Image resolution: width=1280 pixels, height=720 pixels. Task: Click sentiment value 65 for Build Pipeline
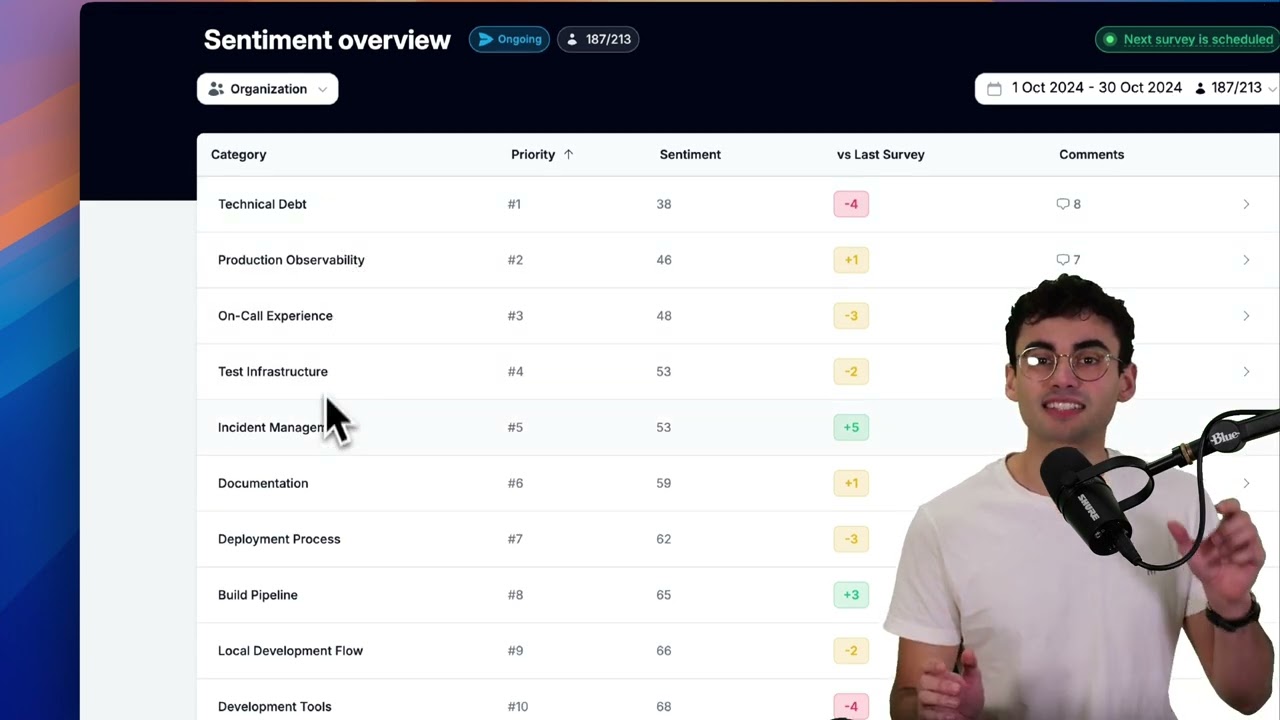(664, 595)
